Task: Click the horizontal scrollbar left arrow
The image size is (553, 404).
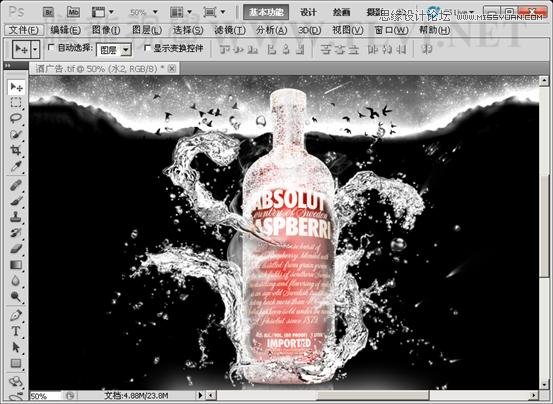Action: [x=211, y=396]
